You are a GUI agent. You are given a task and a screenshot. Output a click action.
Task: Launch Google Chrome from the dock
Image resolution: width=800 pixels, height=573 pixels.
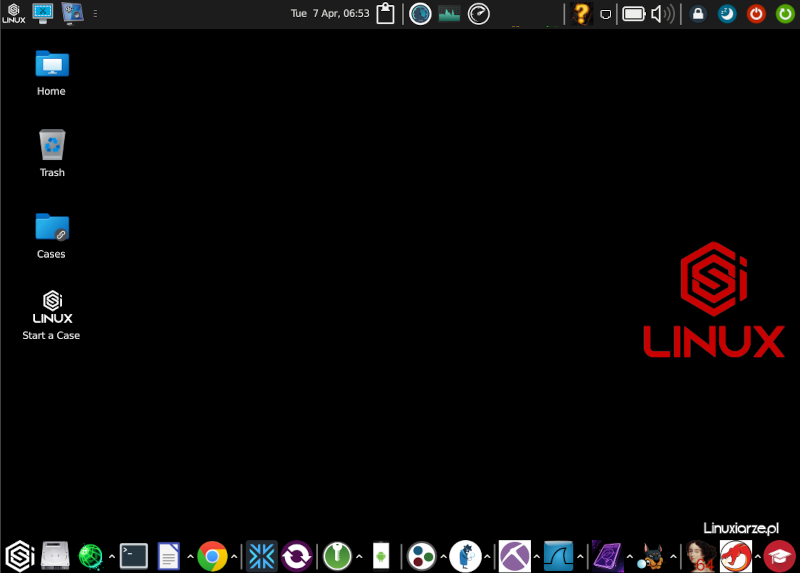212,556
